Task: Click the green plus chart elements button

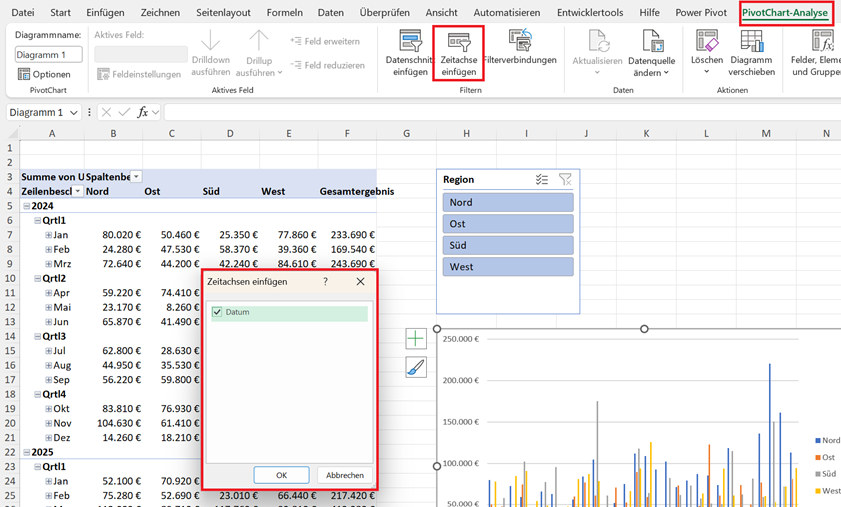Action: click(x=416, y=339)
